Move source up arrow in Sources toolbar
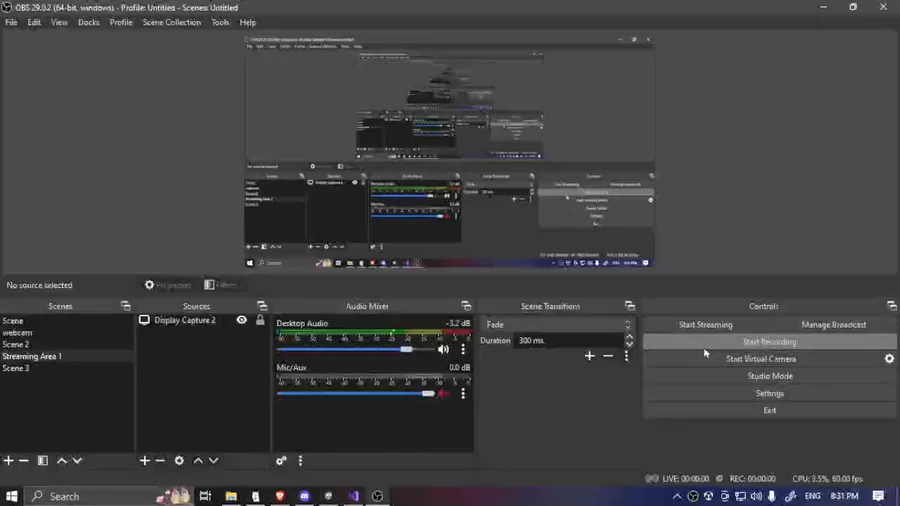This screenshot has height=506, width=900. (198, 461)
